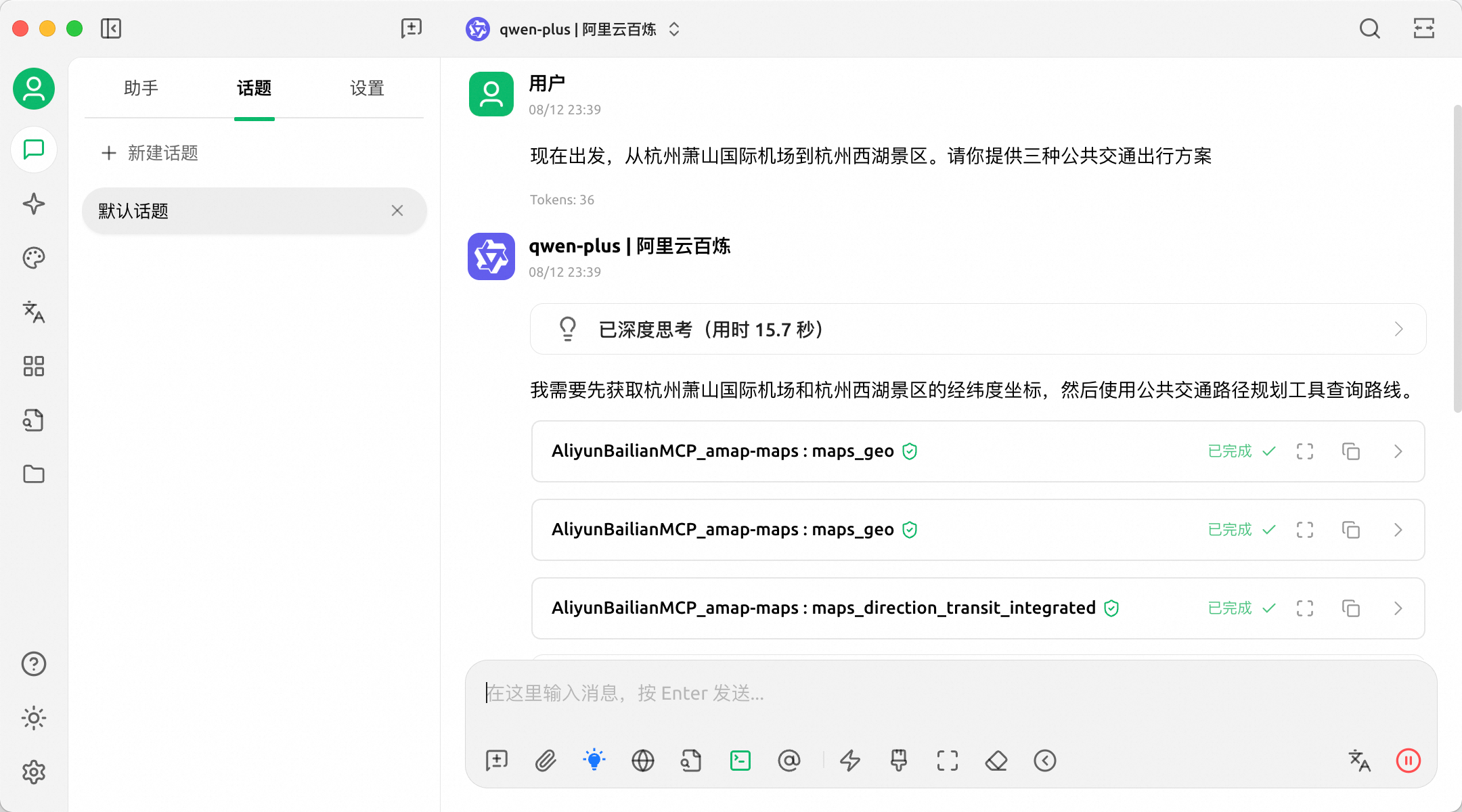Open search via magnifier icon
This screenshot has width=1462, height=812.
1370,28
